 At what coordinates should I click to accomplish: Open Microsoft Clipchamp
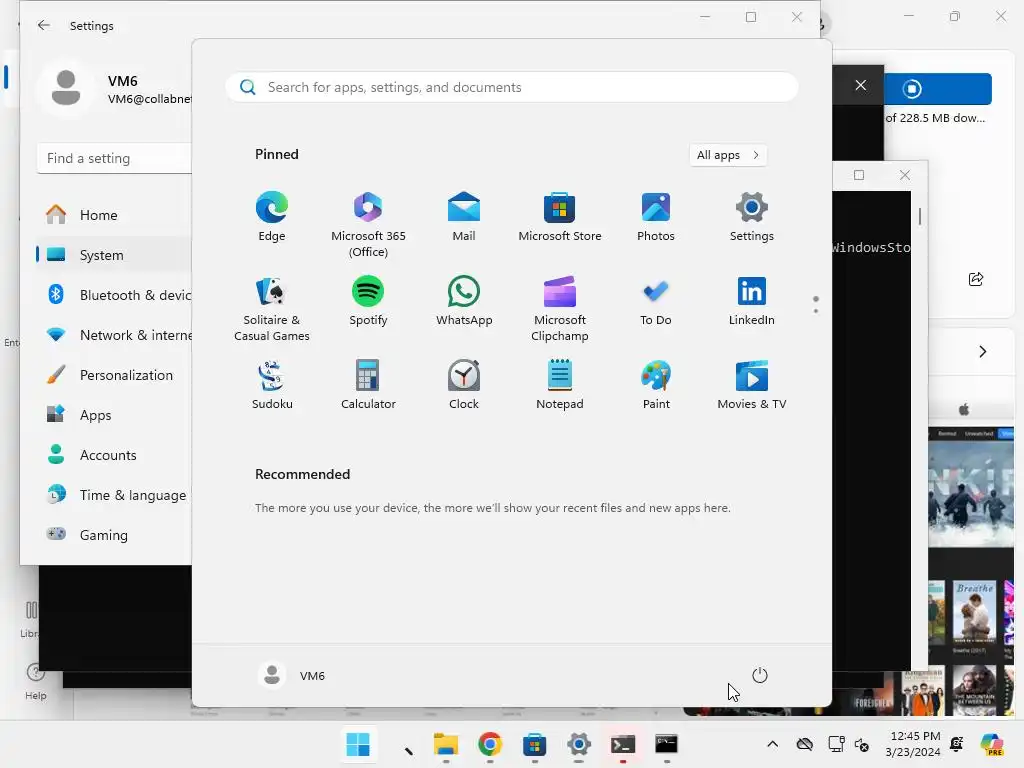[560, 309]
